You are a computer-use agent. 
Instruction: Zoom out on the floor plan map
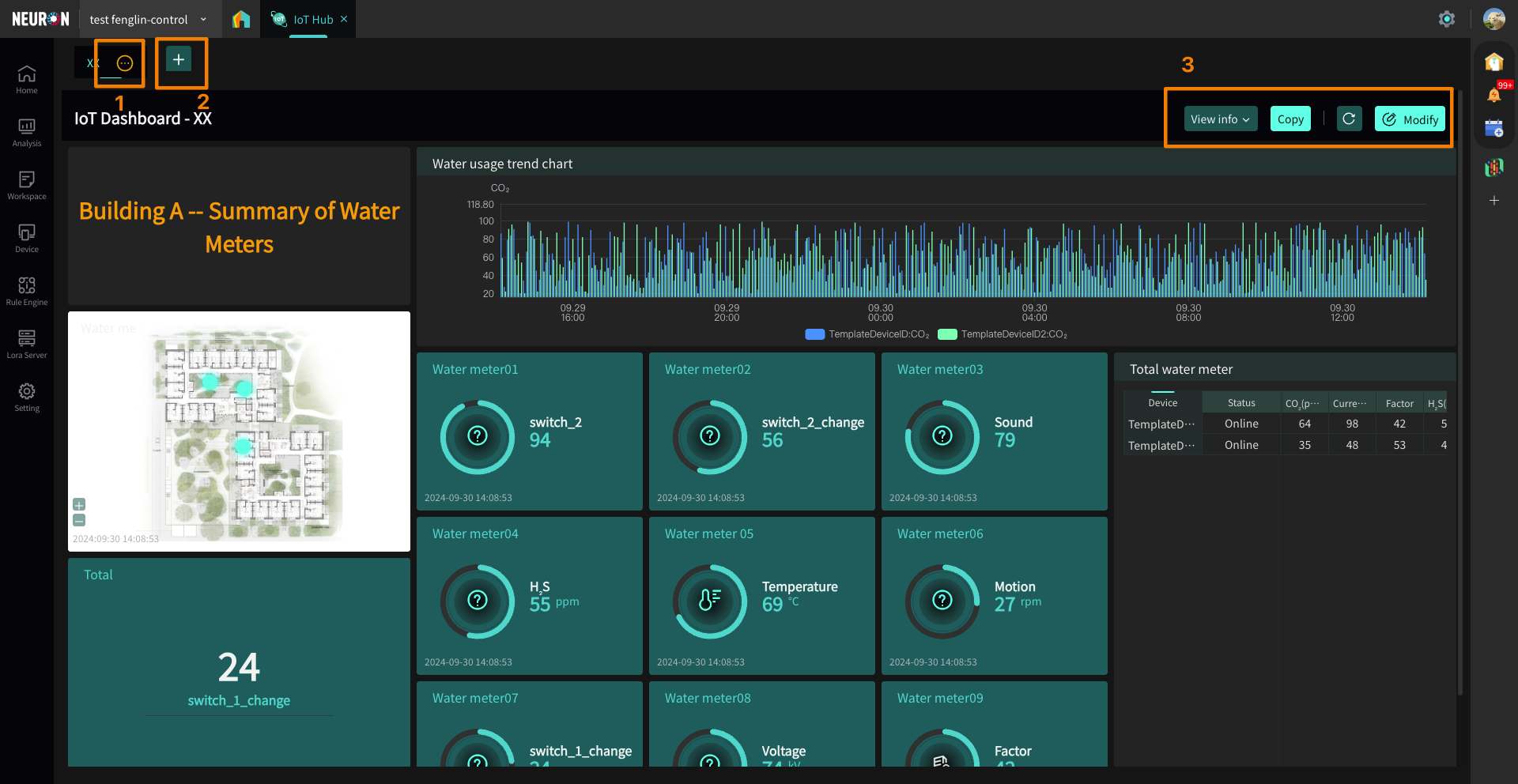(79, 520)
